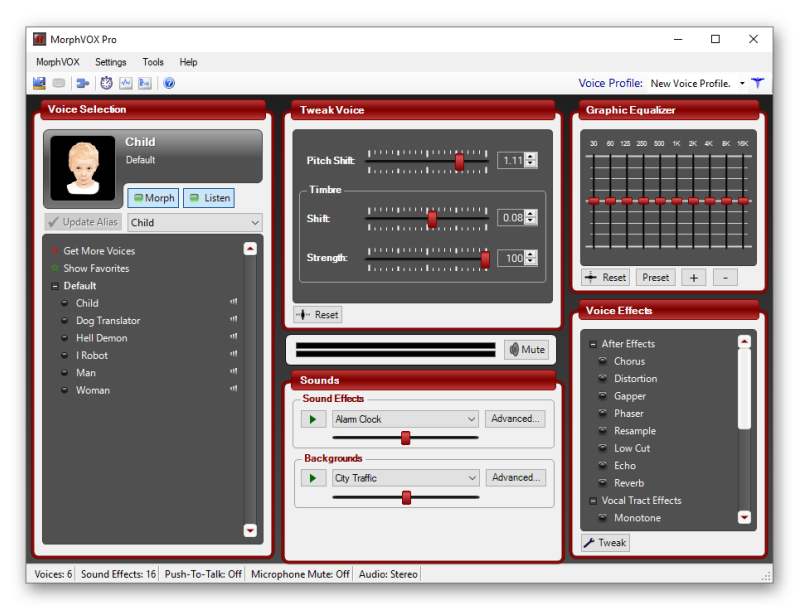Click the blue icon beside the Voice Profile dropdown
The height and width of the screenshot is (610, 800).
point(758,83)
